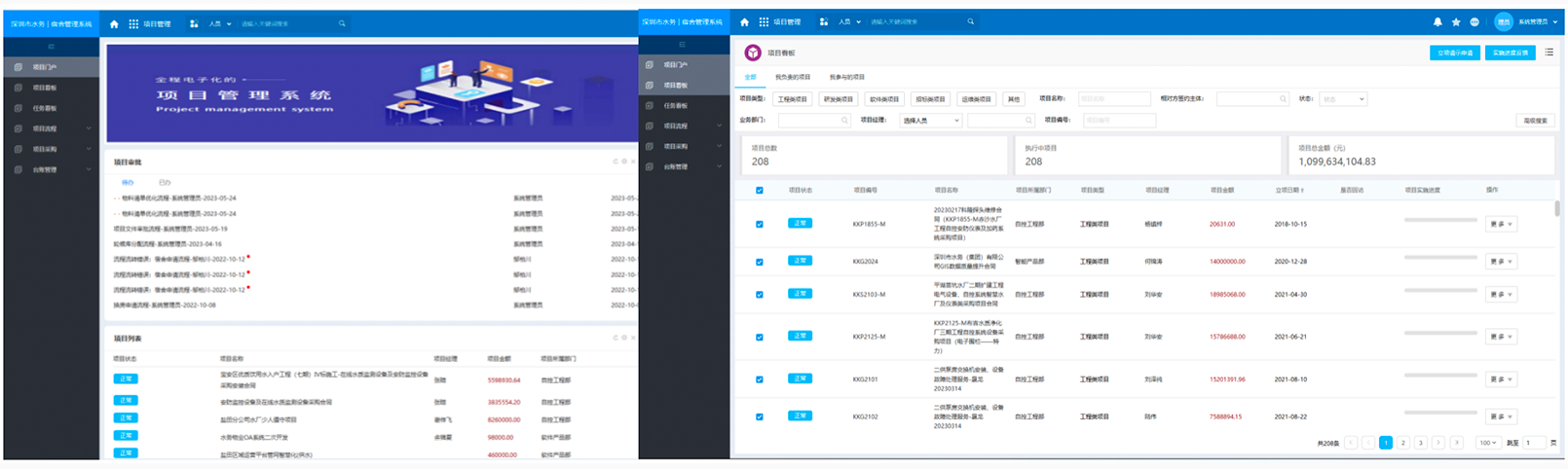Click the organization icon before 人员 in the left window
The width and height of the screenshot is (1568, 469).
[x=195, y=24]
